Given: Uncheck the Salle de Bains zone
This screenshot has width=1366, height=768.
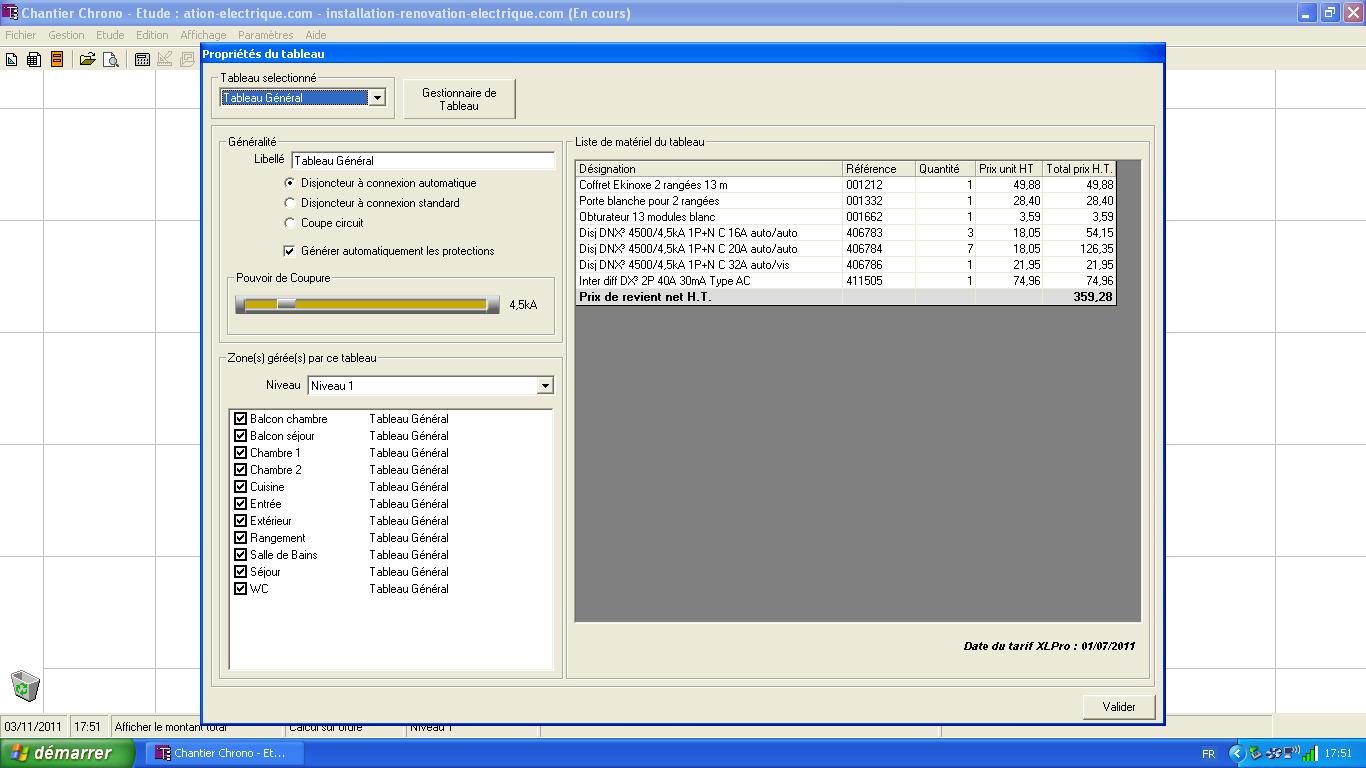Looking at the screenshot, I should point(240,555).
